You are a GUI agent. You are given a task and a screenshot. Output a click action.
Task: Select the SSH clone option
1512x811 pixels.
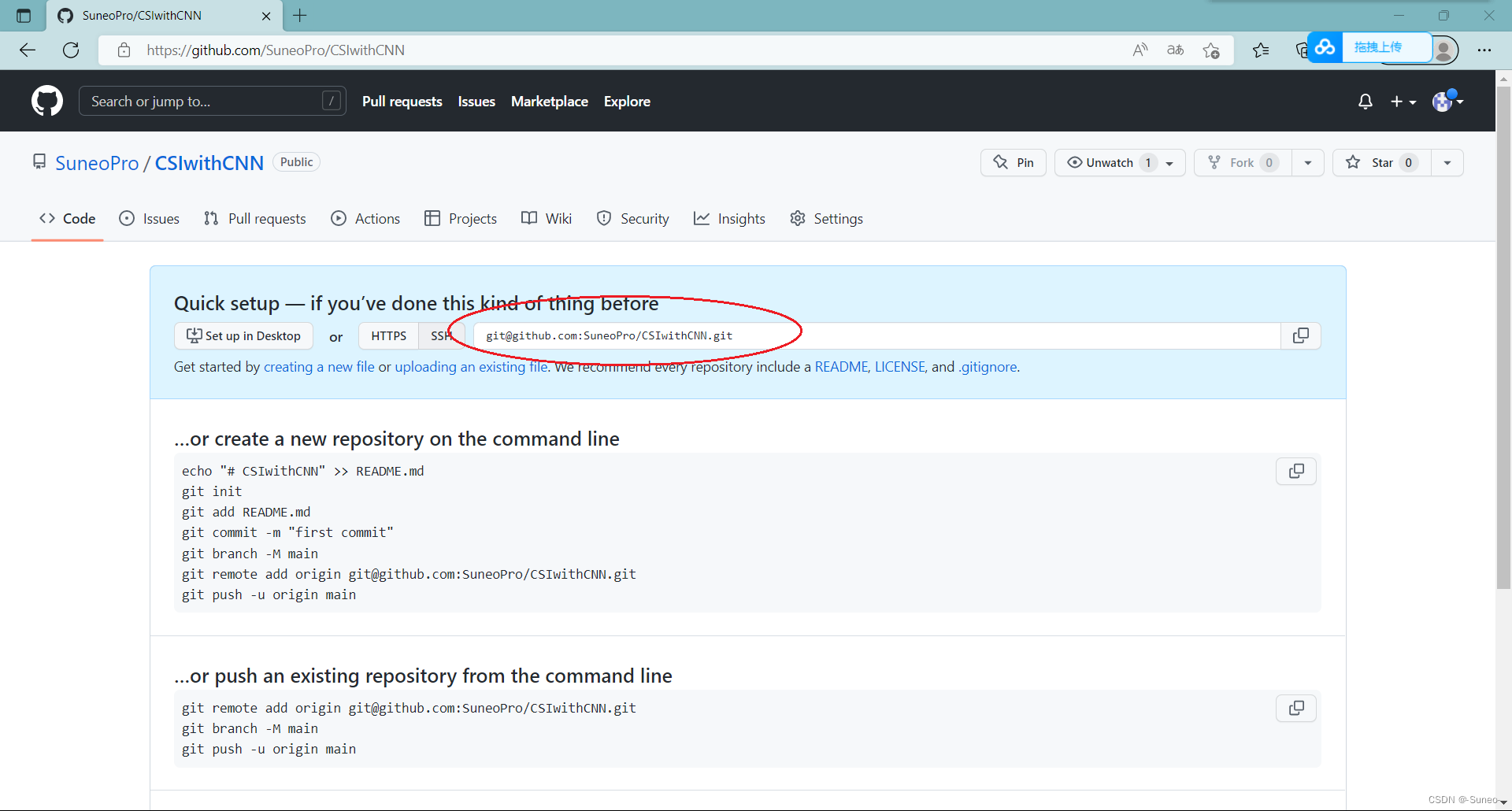click(441, 335)
